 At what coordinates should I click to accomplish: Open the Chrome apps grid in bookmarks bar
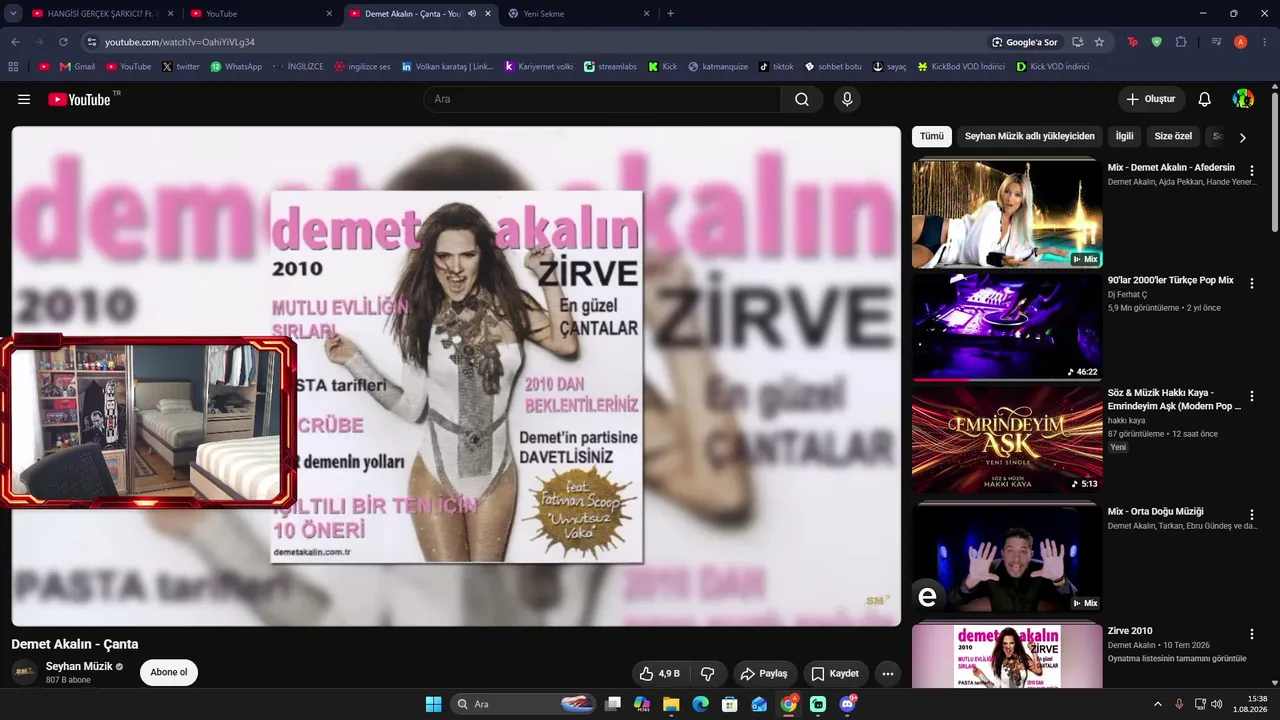pos(13,67)
